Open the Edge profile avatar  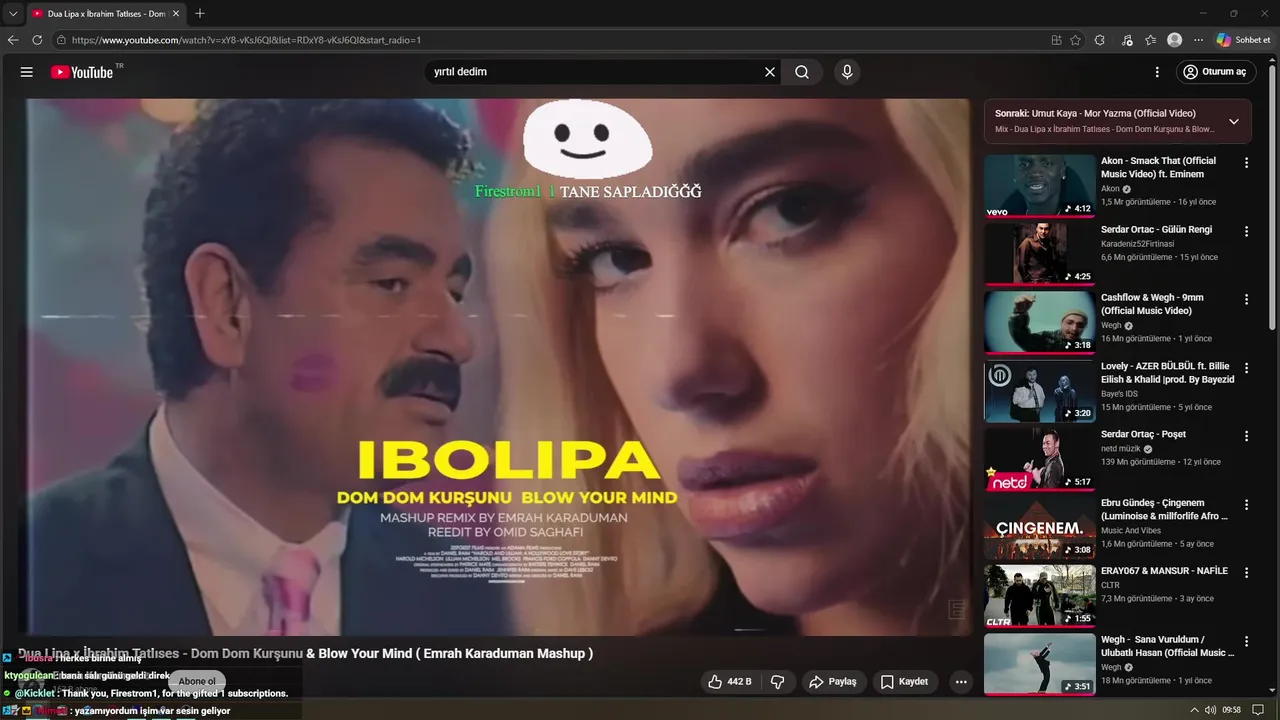click(x=1175, y=40)
